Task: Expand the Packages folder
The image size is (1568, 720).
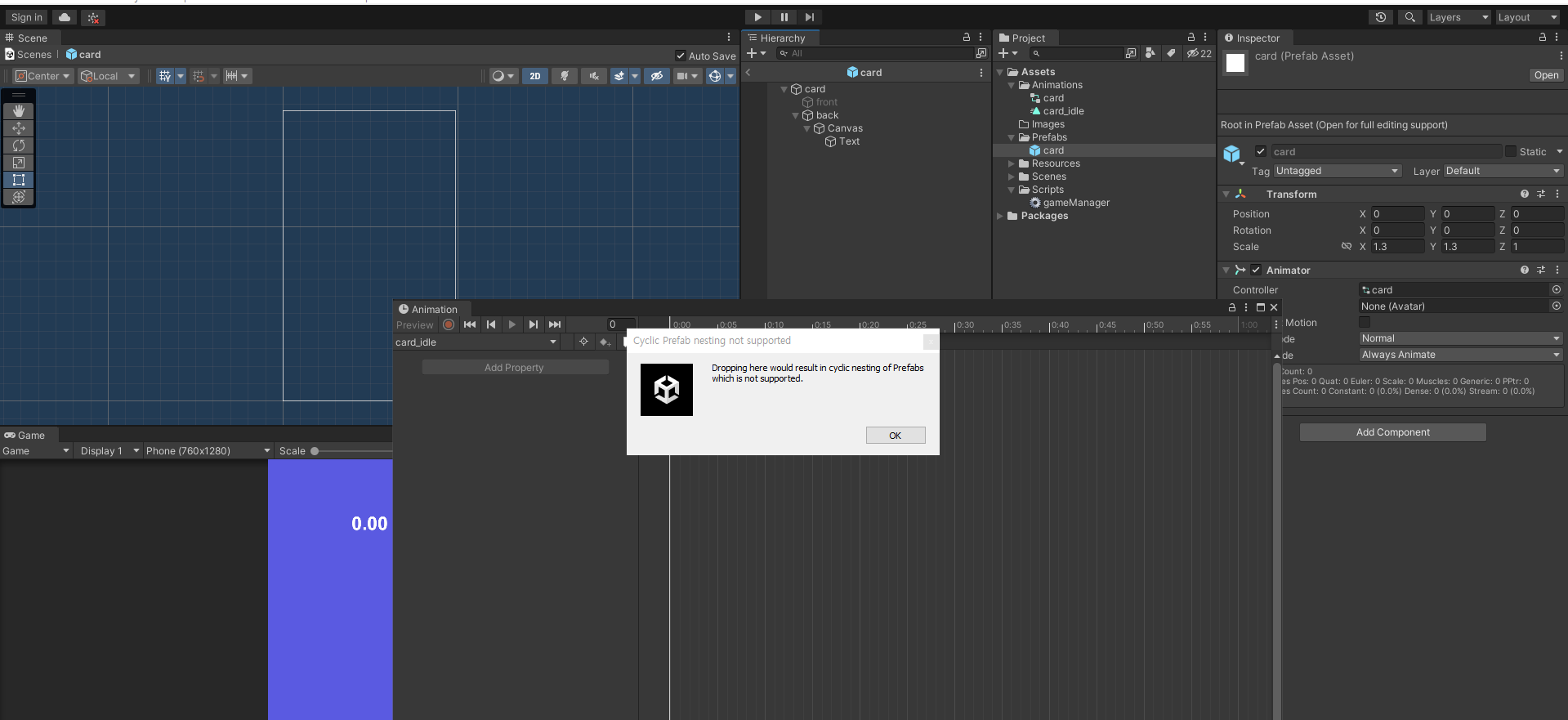Action: [1000, 216]
